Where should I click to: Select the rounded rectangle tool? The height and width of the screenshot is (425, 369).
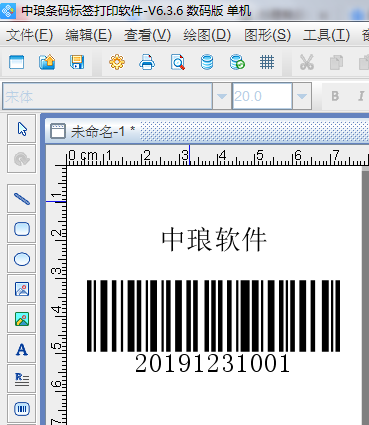22,229
